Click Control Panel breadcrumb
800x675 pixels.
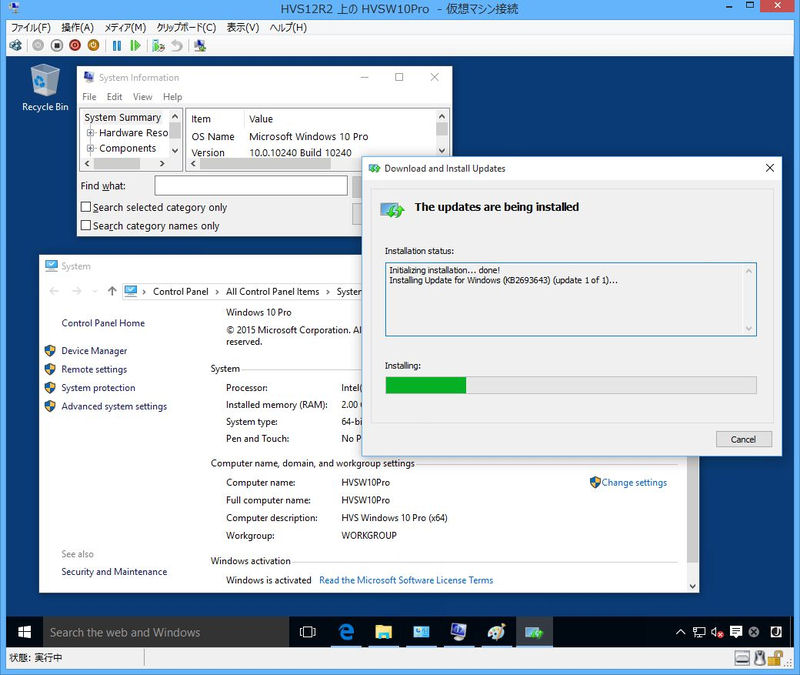pos(181,292)
